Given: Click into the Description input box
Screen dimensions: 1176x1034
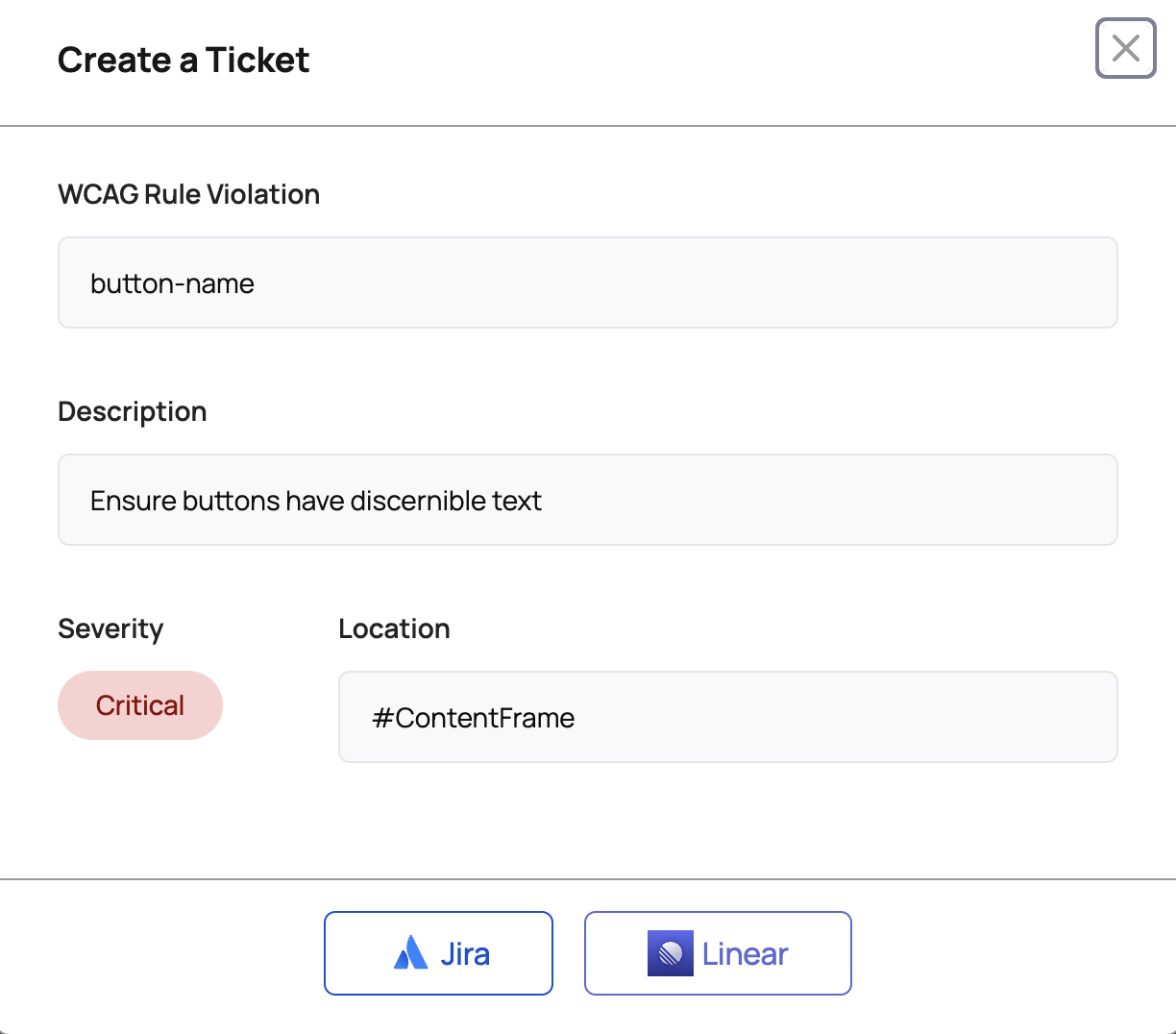Looking at the screenshot, I should 587,500.
